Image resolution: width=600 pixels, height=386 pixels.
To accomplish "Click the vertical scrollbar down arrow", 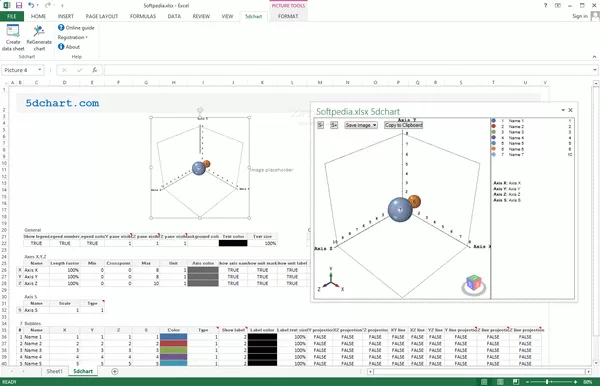I will [596, 363].
